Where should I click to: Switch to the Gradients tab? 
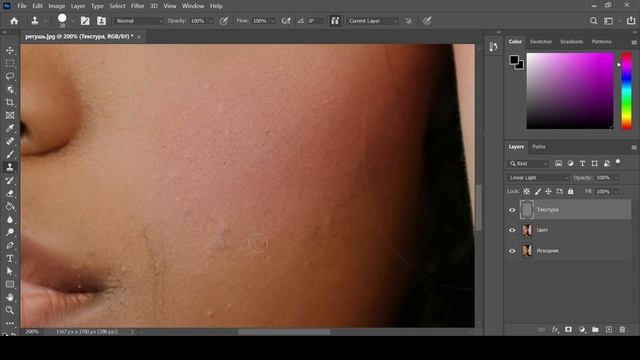[x=571, y=42]
